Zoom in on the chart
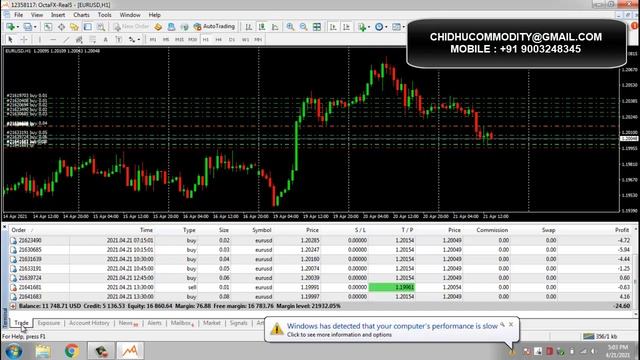Viewport: 640px width, 360px height. click(290, 27)
